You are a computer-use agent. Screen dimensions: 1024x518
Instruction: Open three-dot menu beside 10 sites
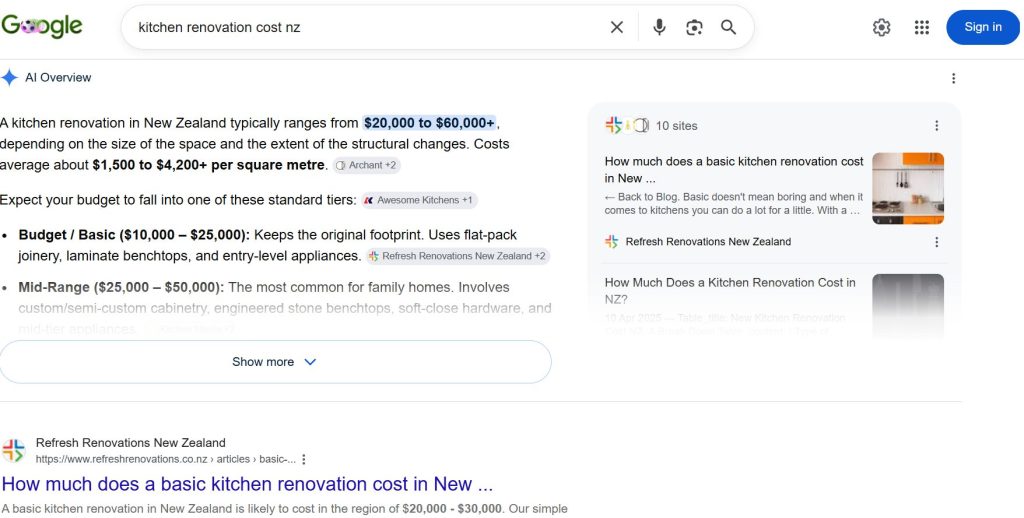click(x=936, y=125)
